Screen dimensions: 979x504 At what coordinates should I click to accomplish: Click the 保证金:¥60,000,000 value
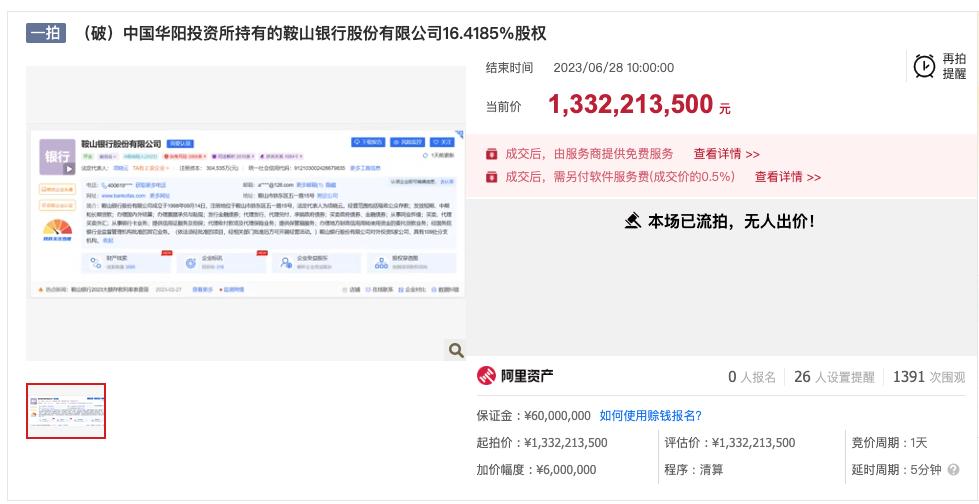534,416
